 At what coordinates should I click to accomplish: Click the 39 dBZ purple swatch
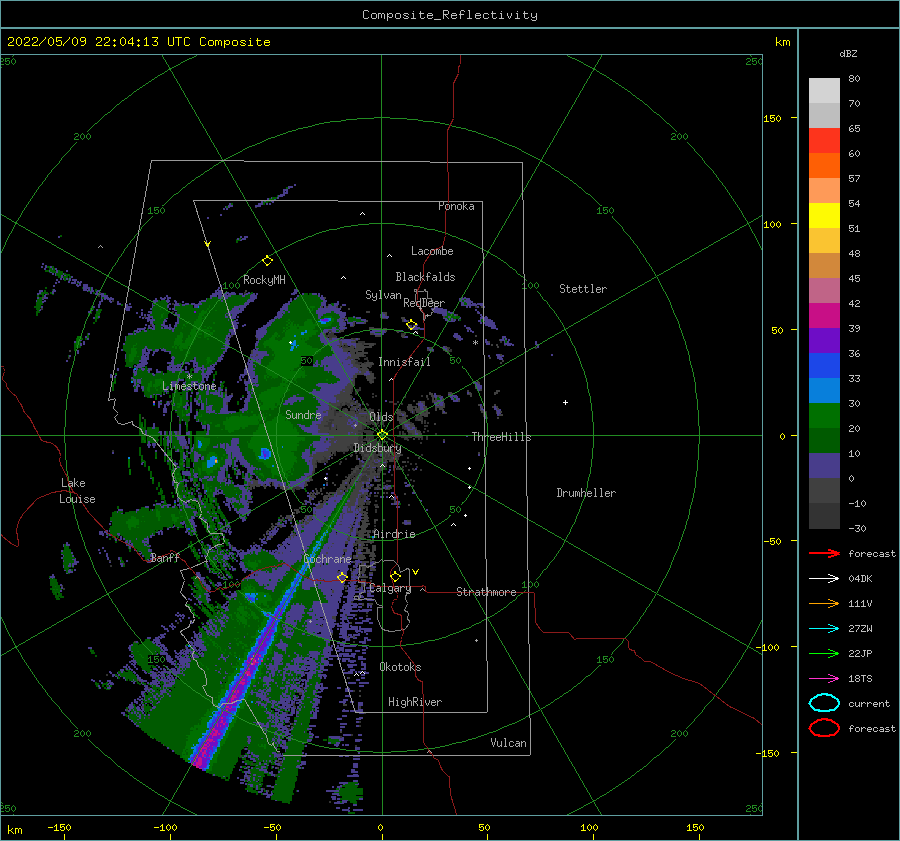click(824, 340)
